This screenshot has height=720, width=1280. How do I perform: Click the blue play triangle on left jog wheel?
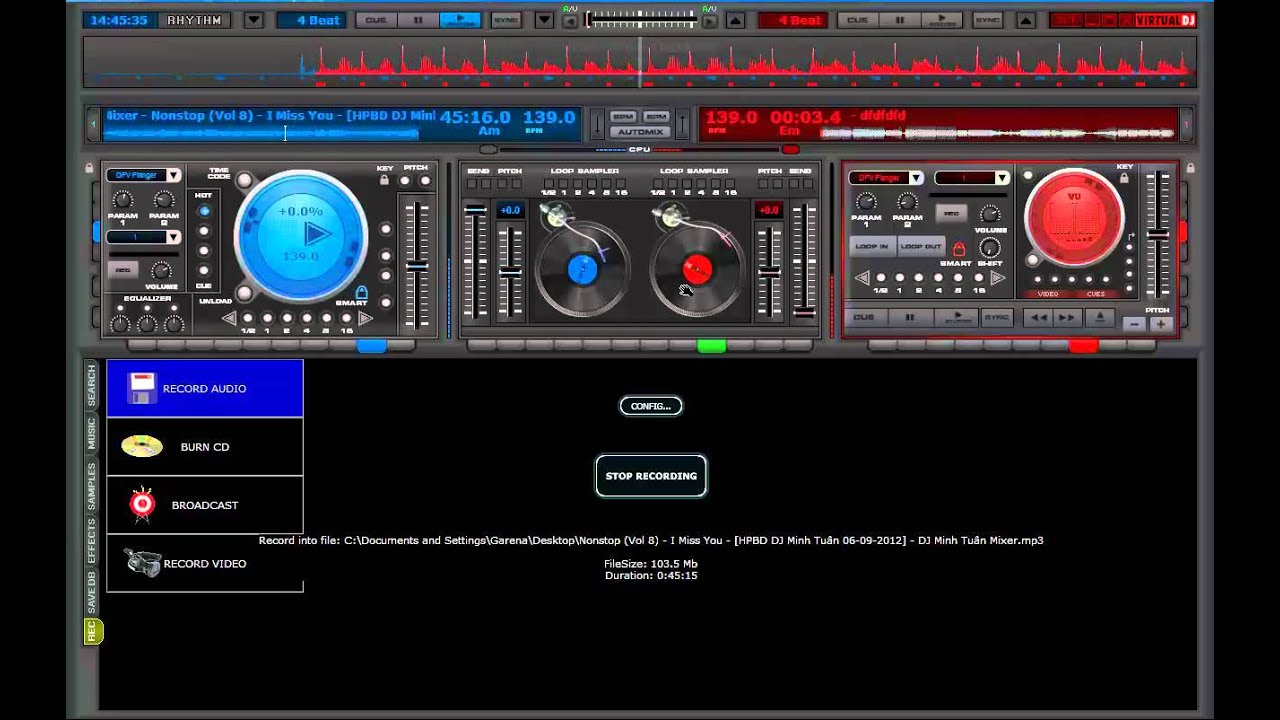pyautogui.click(x=317, y=234)
